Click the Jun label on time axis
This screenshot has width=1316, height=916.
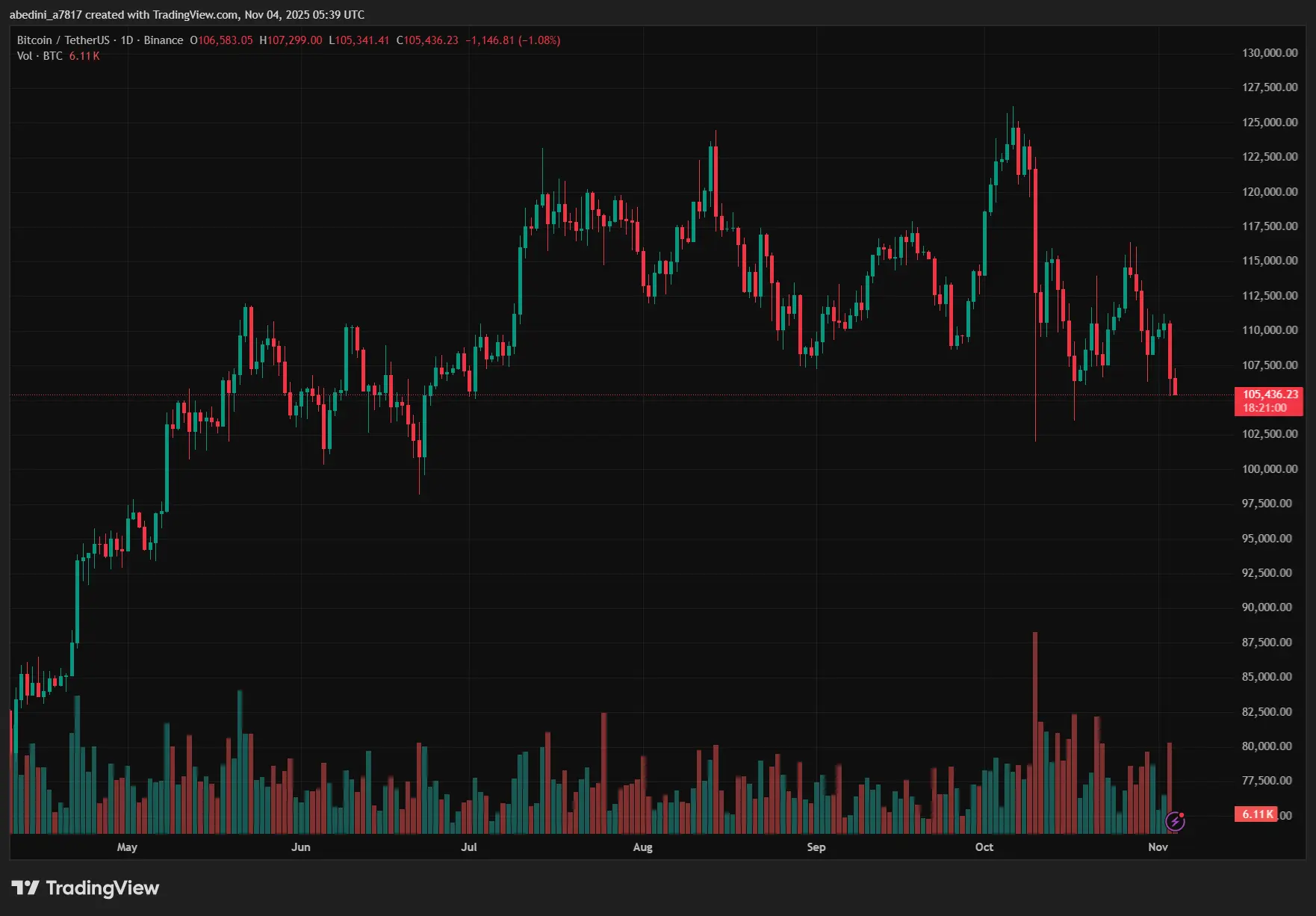[300, 847]
